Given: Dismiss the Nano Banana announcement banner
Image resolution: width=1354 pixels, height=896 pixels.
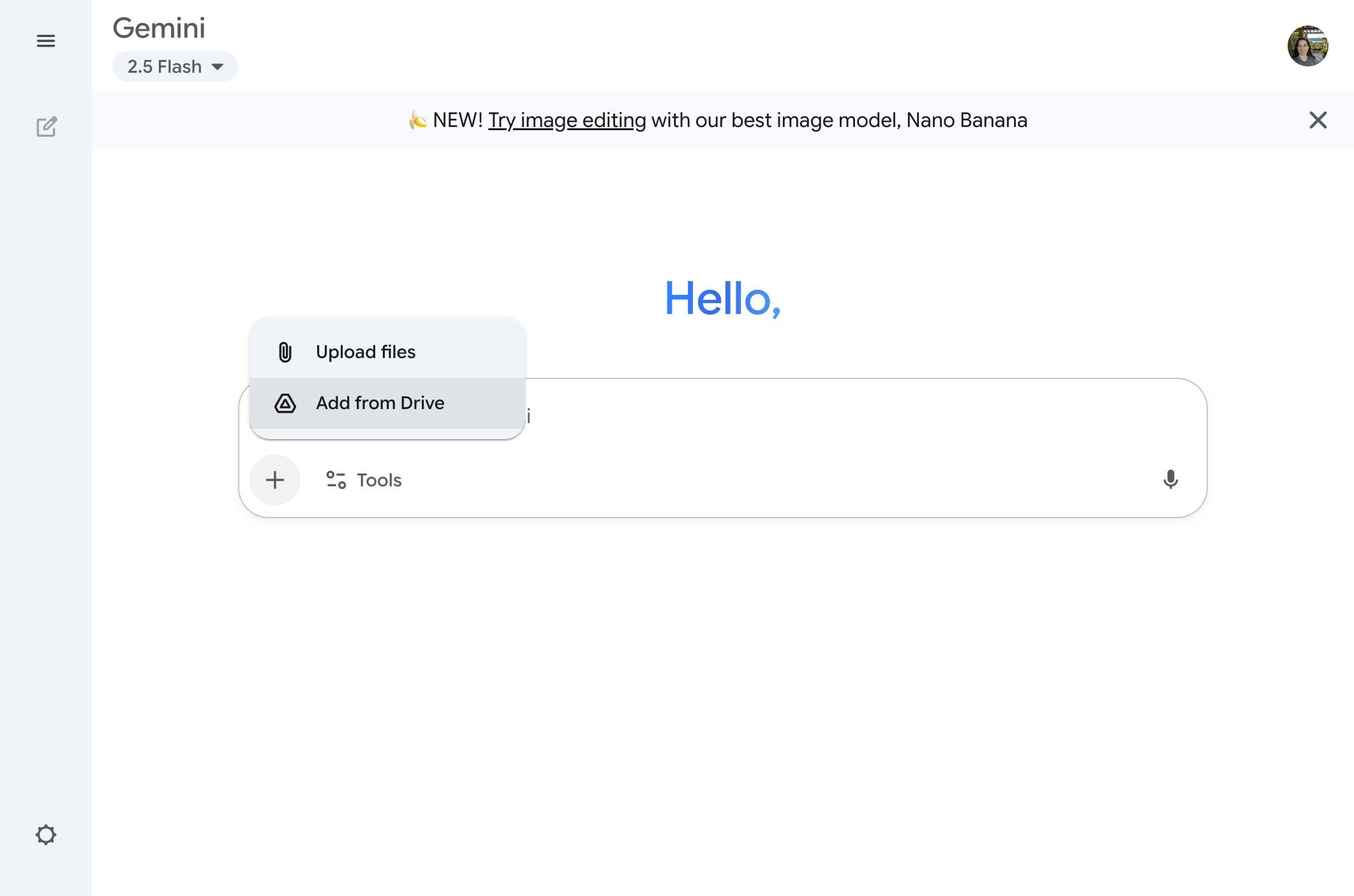Looking at the screenshot, I should (x=1318, y=120).
